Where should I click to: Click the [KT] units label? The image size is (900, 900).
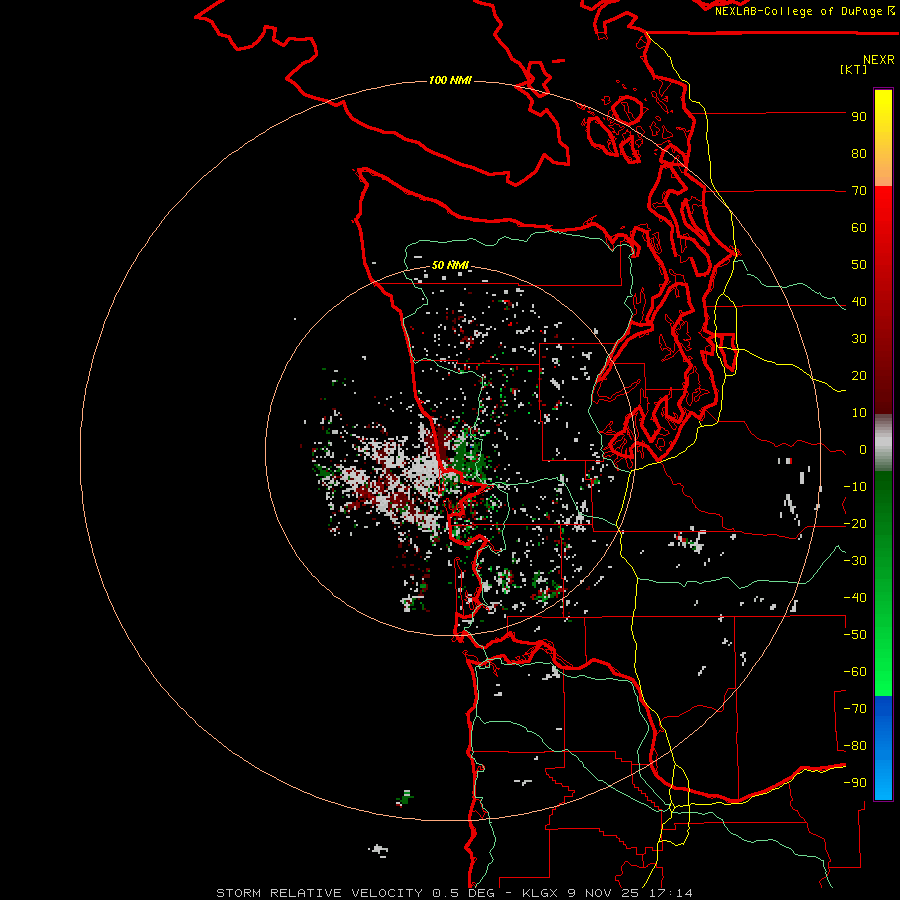click(x=854, y=69)
